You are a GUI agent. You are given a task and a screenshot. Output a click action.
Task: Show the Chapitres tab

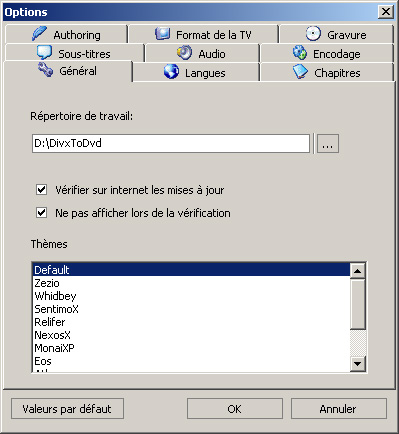327,72
